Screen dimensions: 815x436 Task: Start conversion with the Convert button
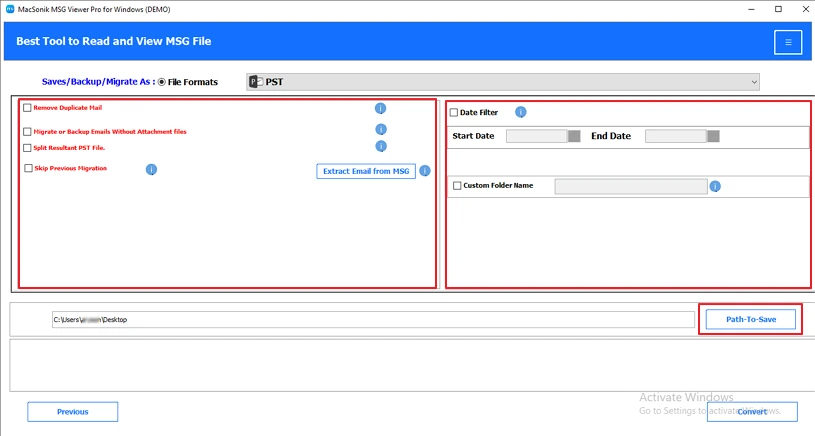coord(752,412)
